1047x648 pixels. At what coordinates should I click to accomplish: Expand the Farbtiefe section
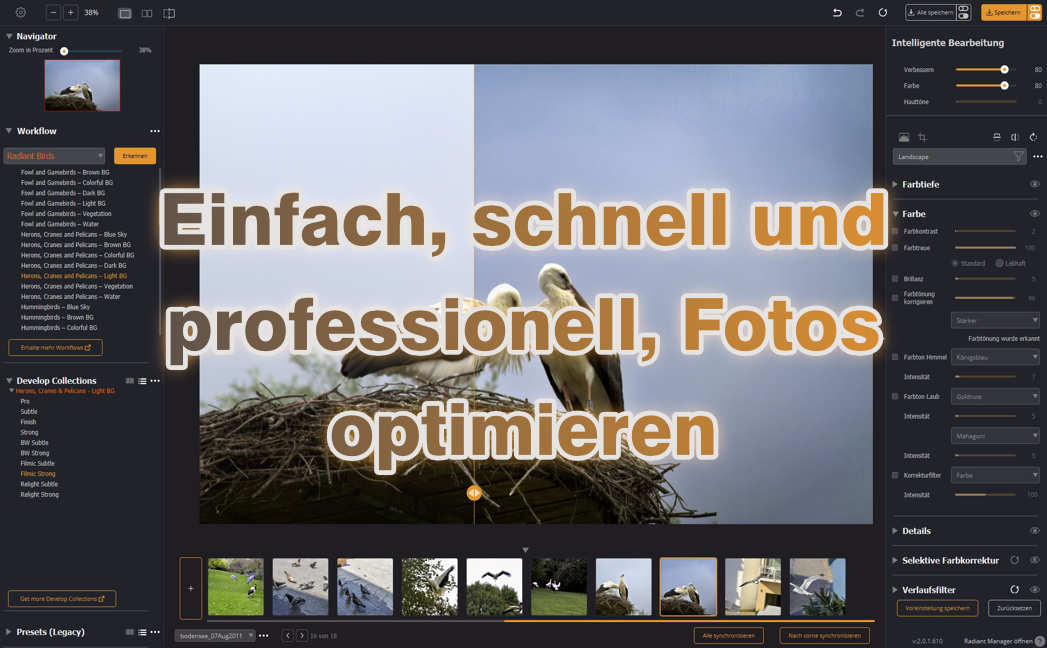click(896, 184)
